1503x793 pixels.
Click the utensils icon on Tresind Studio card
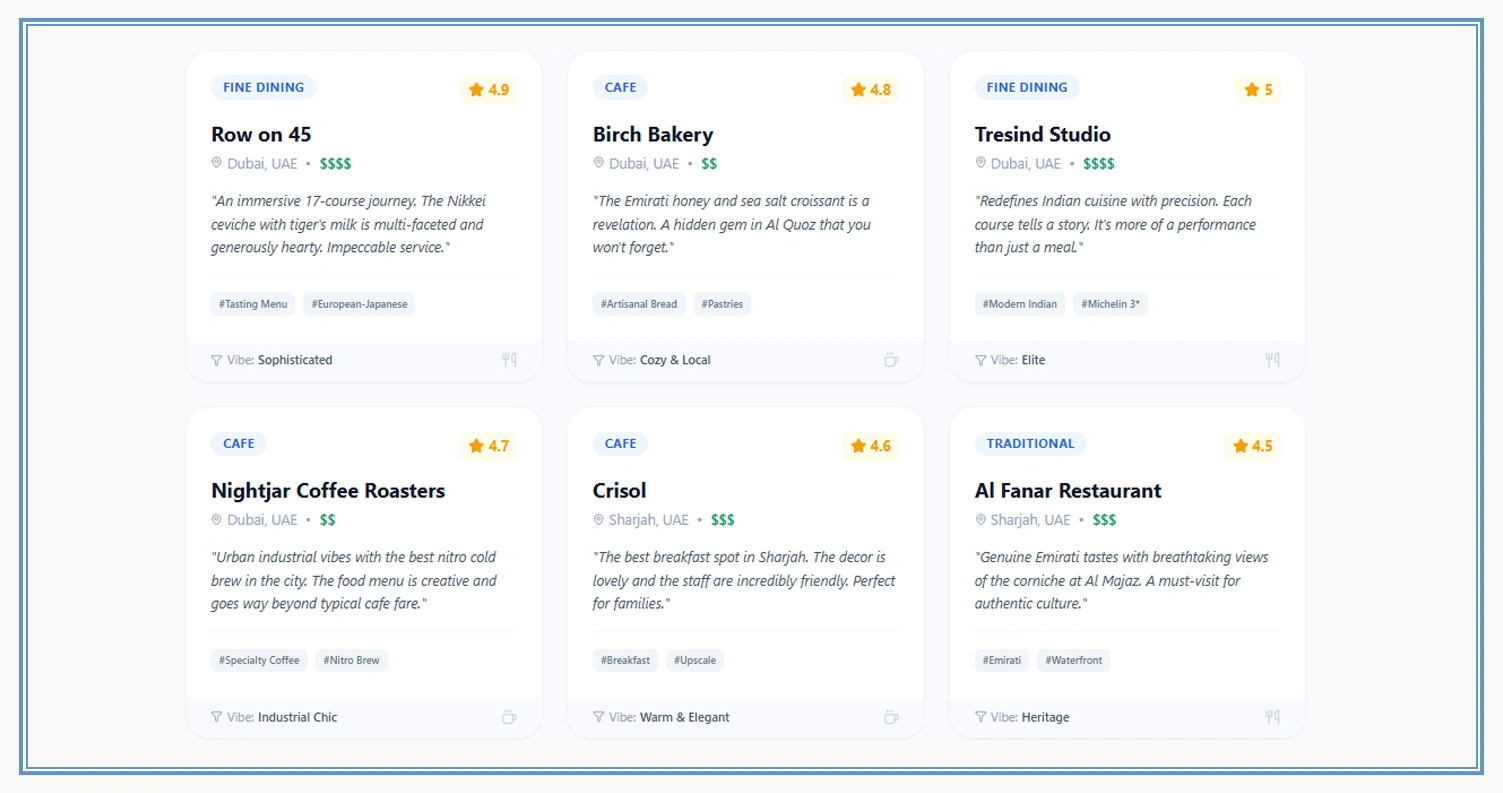tap(1272, 360)
